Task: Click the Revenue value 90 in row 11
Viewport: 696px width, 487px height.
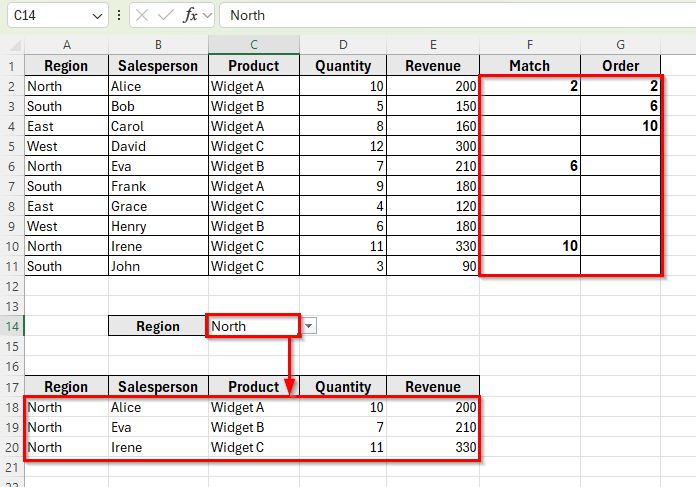Action: pos(433,266)
